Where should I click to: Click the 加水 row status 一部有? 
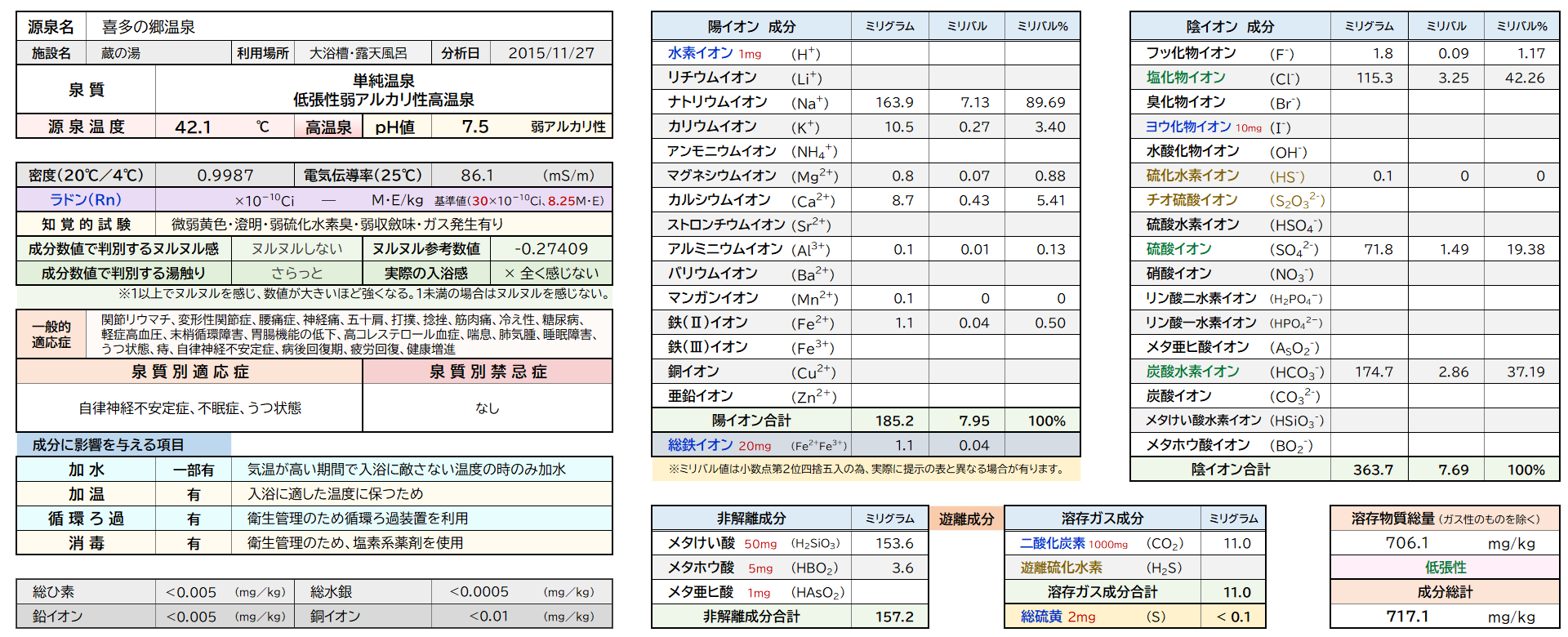(194, 470)
